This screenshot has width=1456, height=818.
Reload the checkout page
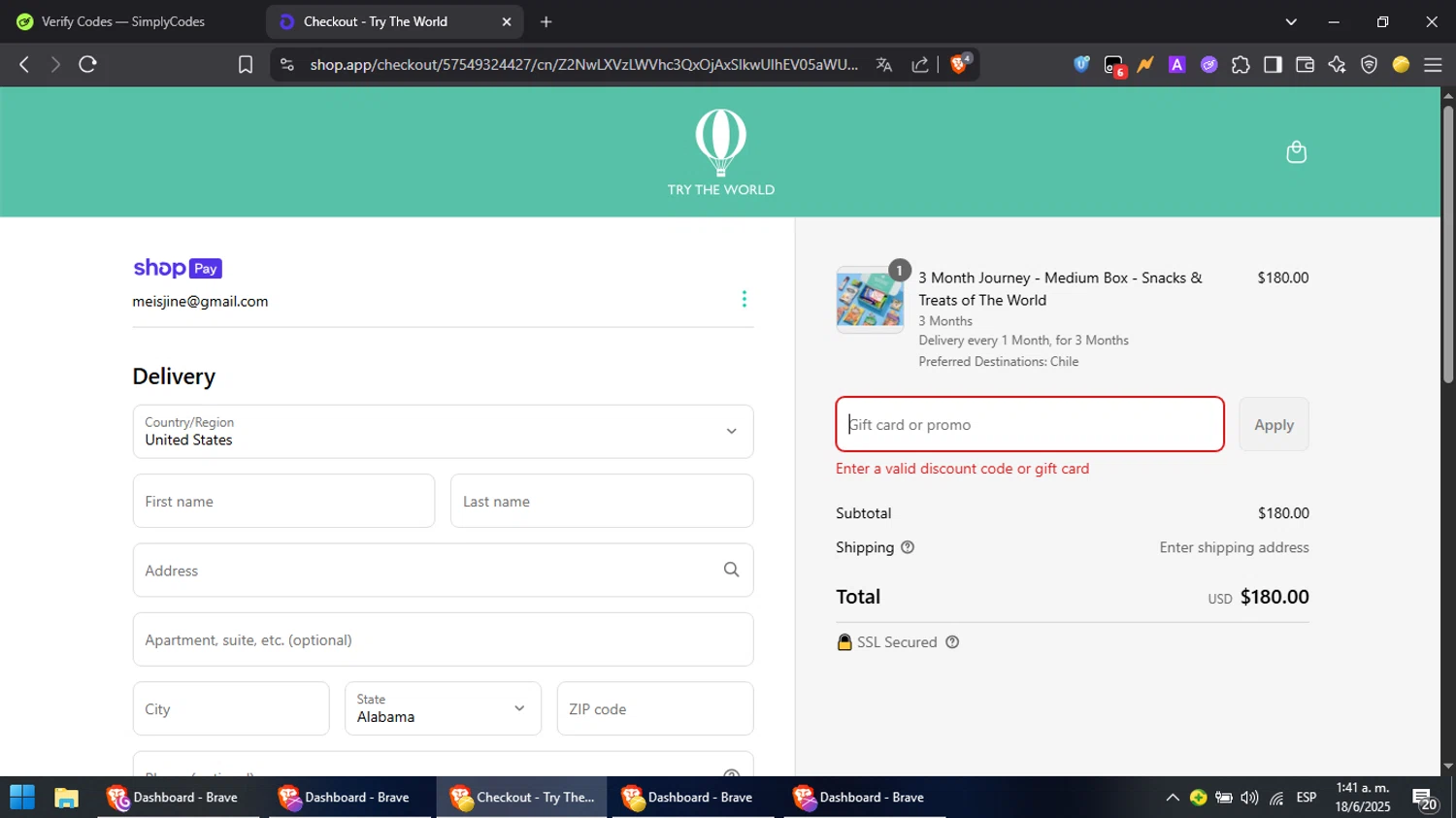click(87, 64)
